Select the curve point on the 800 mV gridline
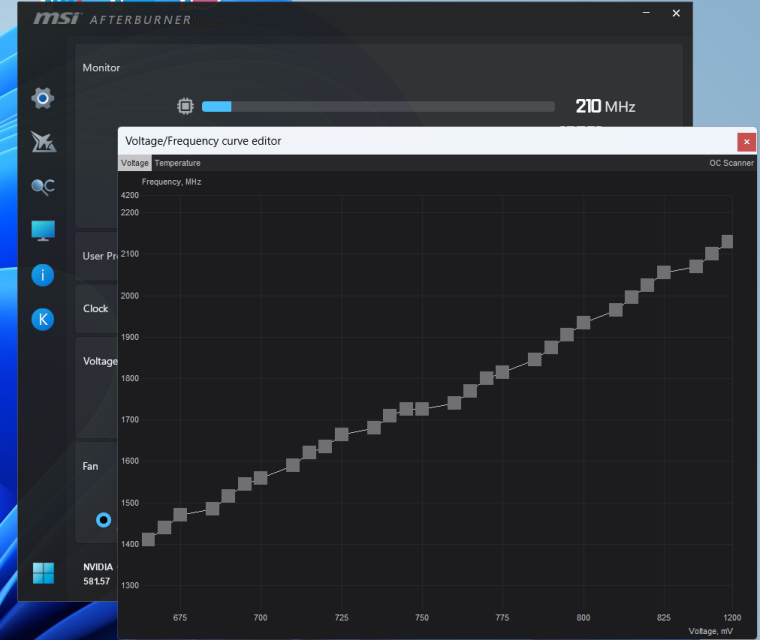The image size is (760, 640). [584, 322]
